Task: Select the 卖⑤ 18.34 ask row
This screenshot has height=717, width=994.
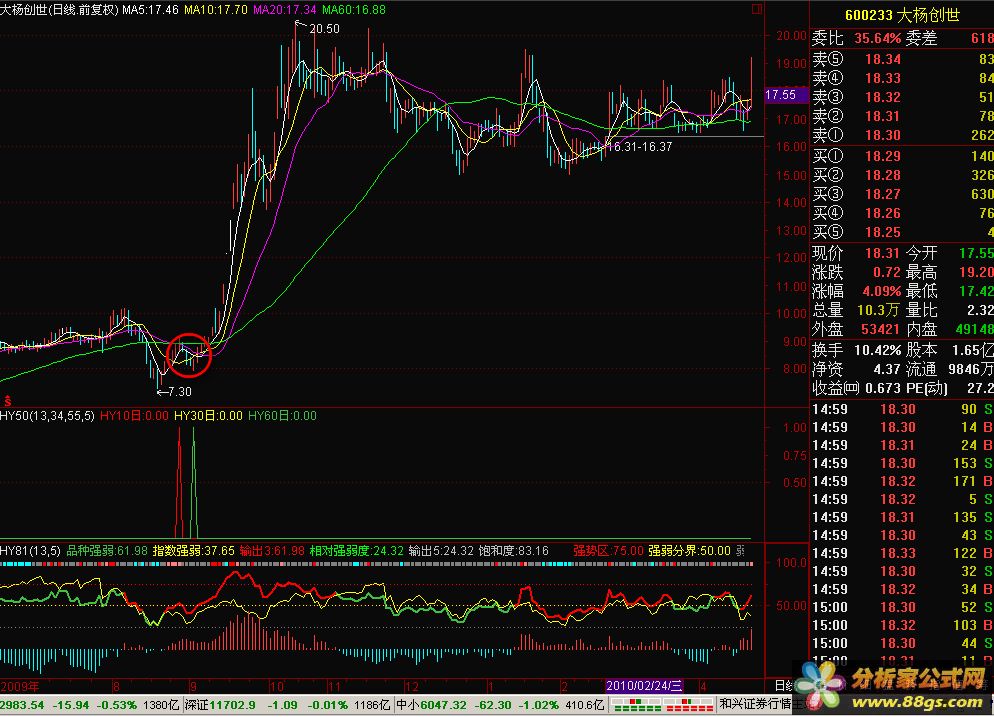Action: (903, 60)
